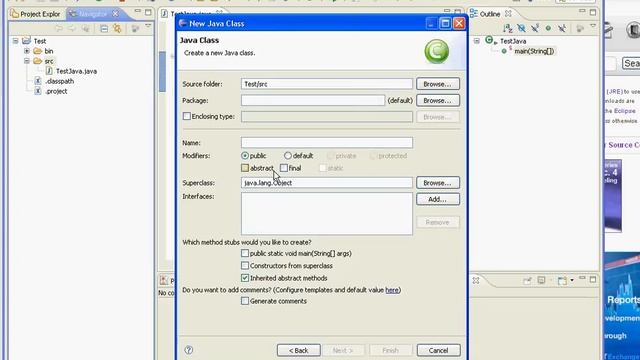Collapse the Test project tree node

coord(16,41)
